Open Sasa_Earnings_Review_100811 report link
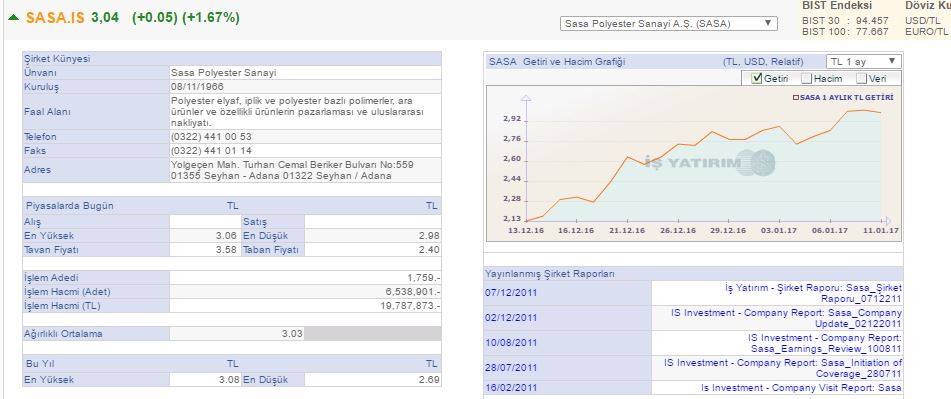The image size is (951, 399). click(x=825, y=343)
